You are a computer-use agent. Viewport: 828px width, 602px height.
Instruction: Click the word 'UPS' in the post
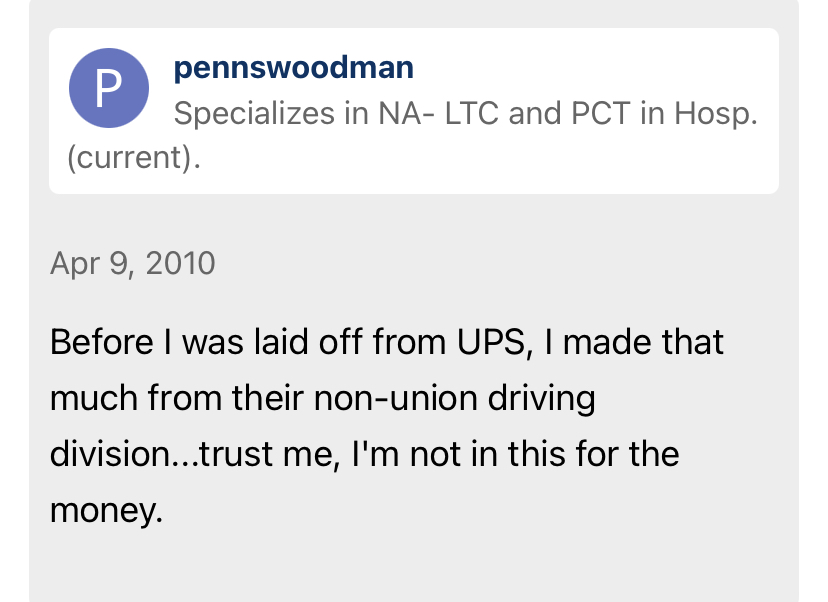[491, 342]
